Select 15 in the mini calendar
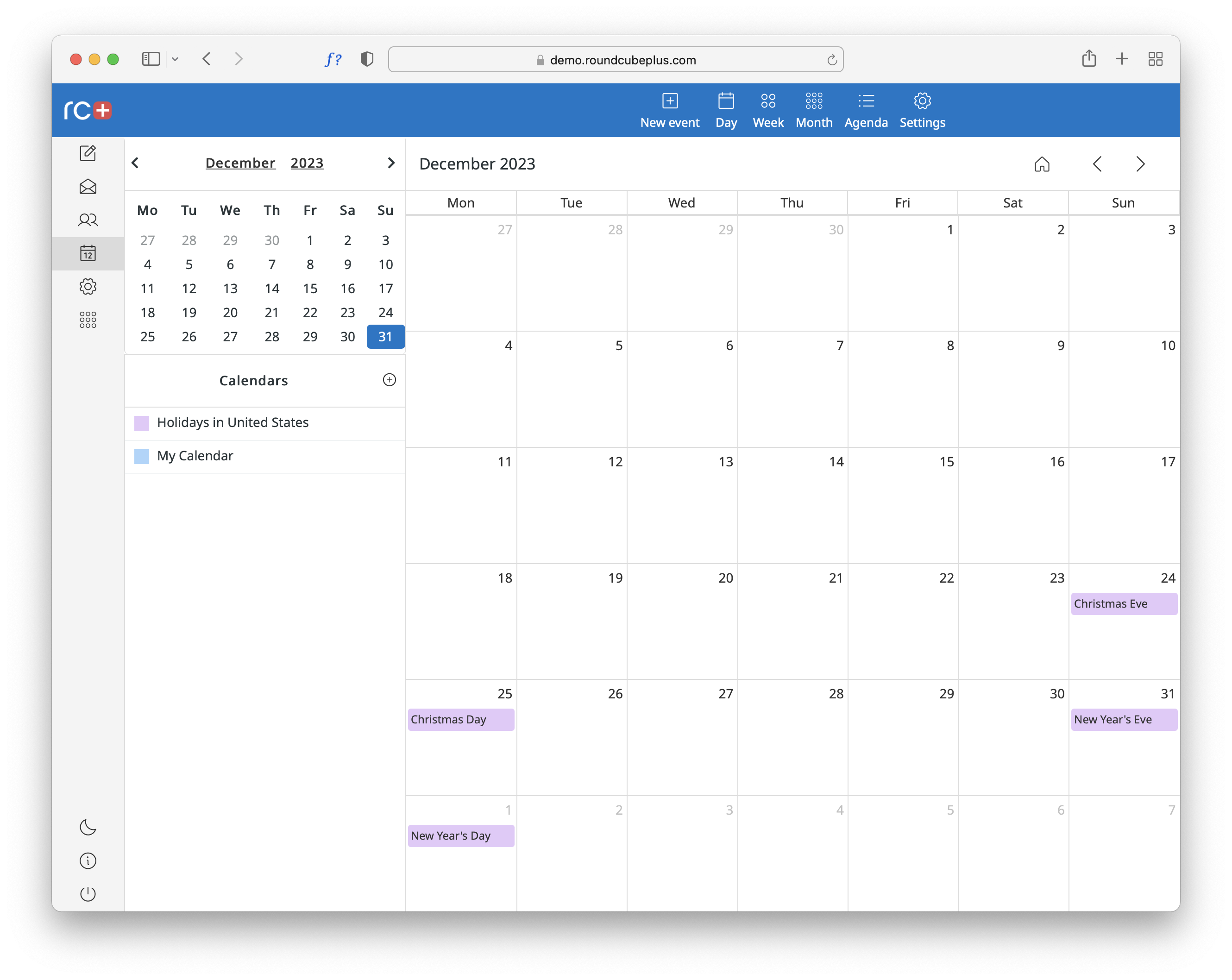 (x=310, y=289)
